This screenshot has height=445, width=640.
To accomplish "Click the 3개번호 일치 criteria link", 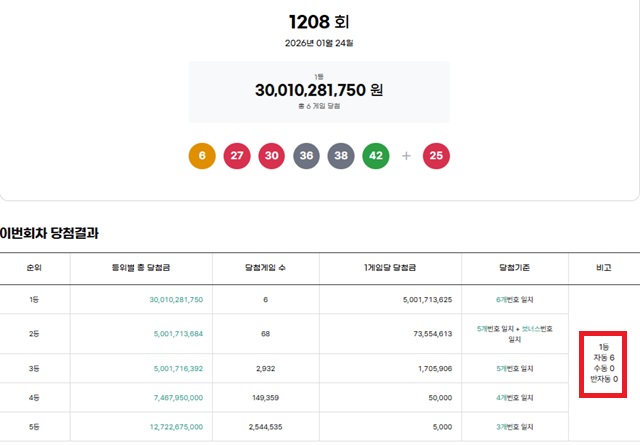I will coord(514,426).
